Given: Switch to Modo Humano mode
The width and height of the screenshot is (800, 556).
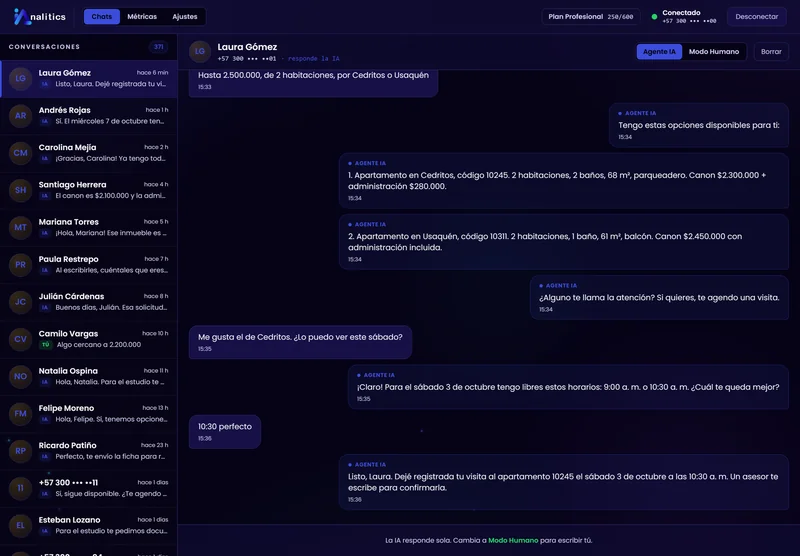Looking at the screenshot, I should click(714, 52).
